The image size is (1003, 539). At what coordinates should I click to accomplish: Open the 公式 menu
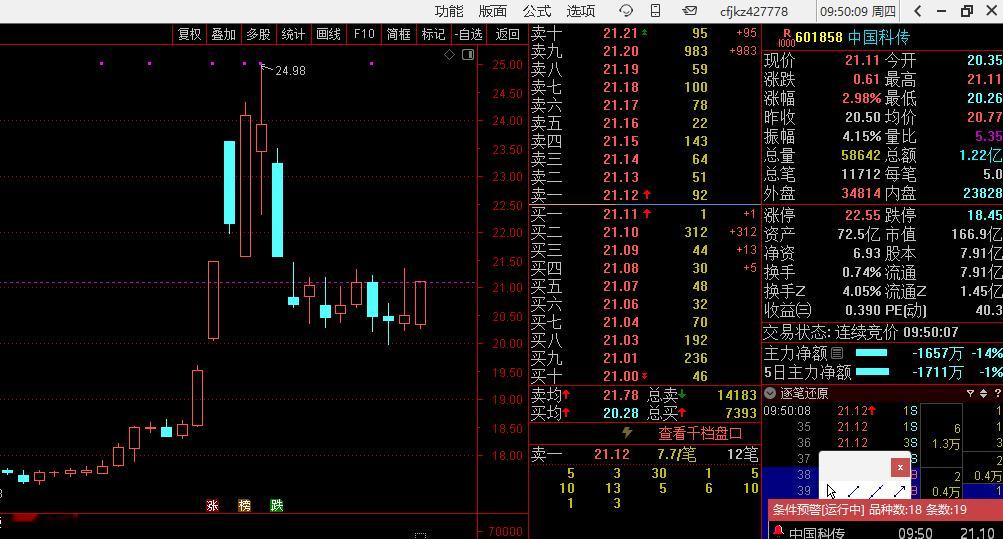(536, 11)
